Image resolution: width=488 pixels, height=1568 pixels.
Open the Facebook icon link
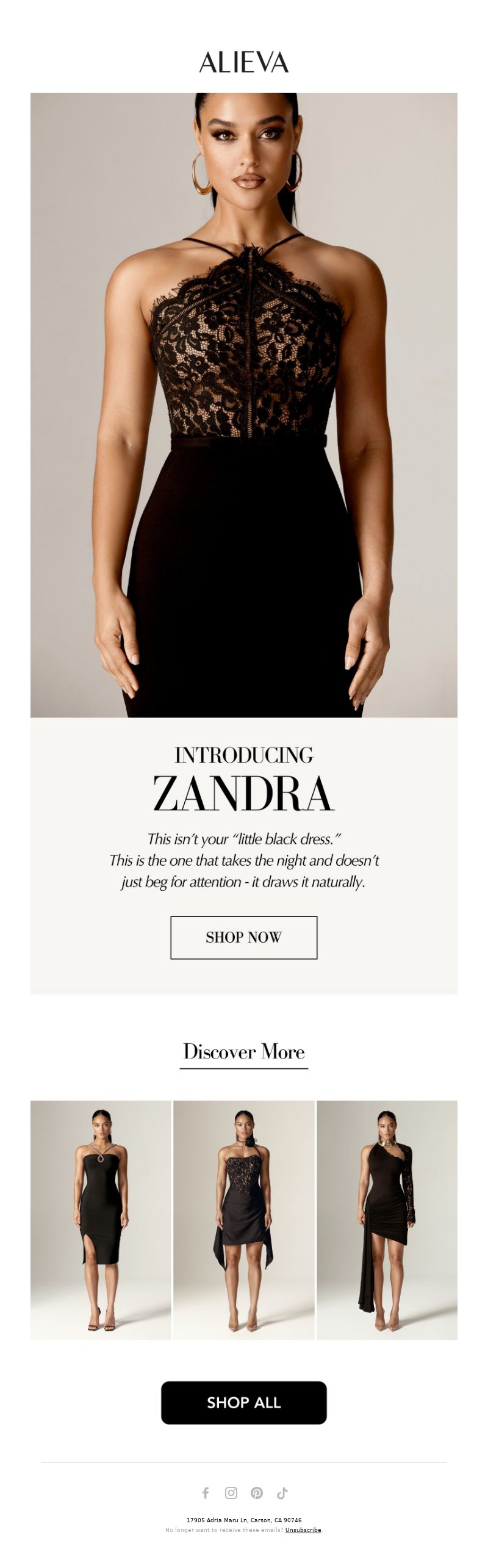coord(206,1492)
